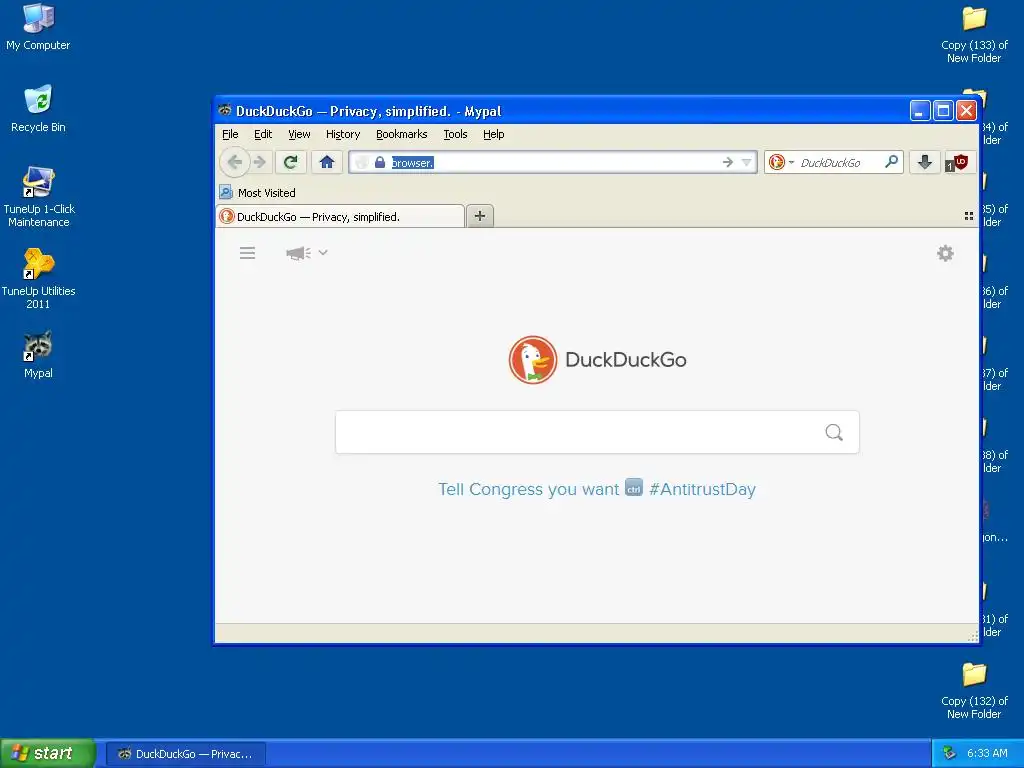
Task: Open the Help menu
Action: pos(494,134)
